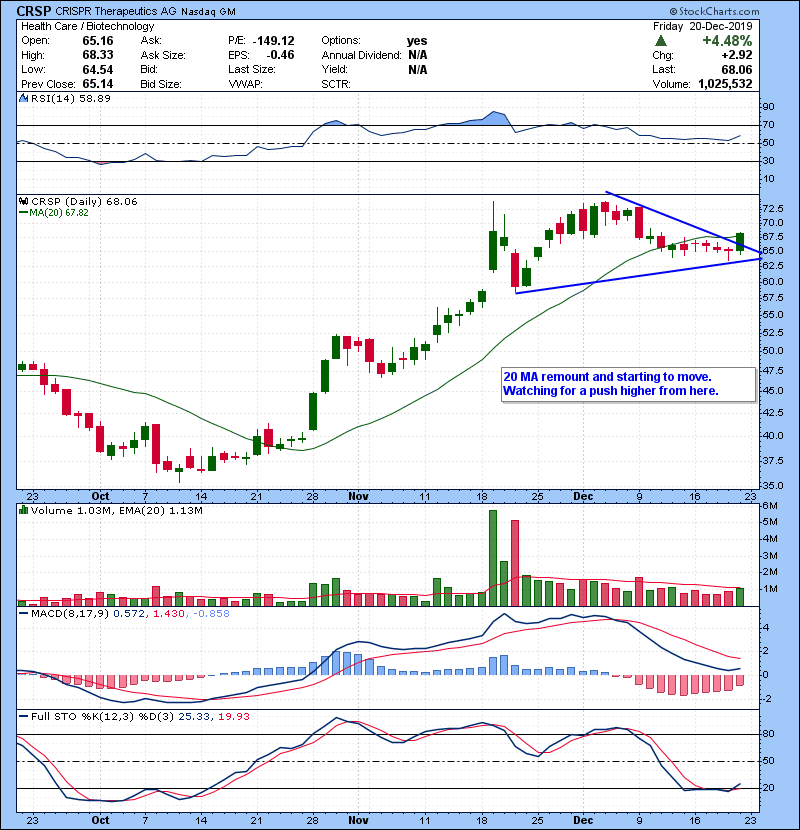Click the MACD(8,17,9) indicator label

(x=70, y=614)
